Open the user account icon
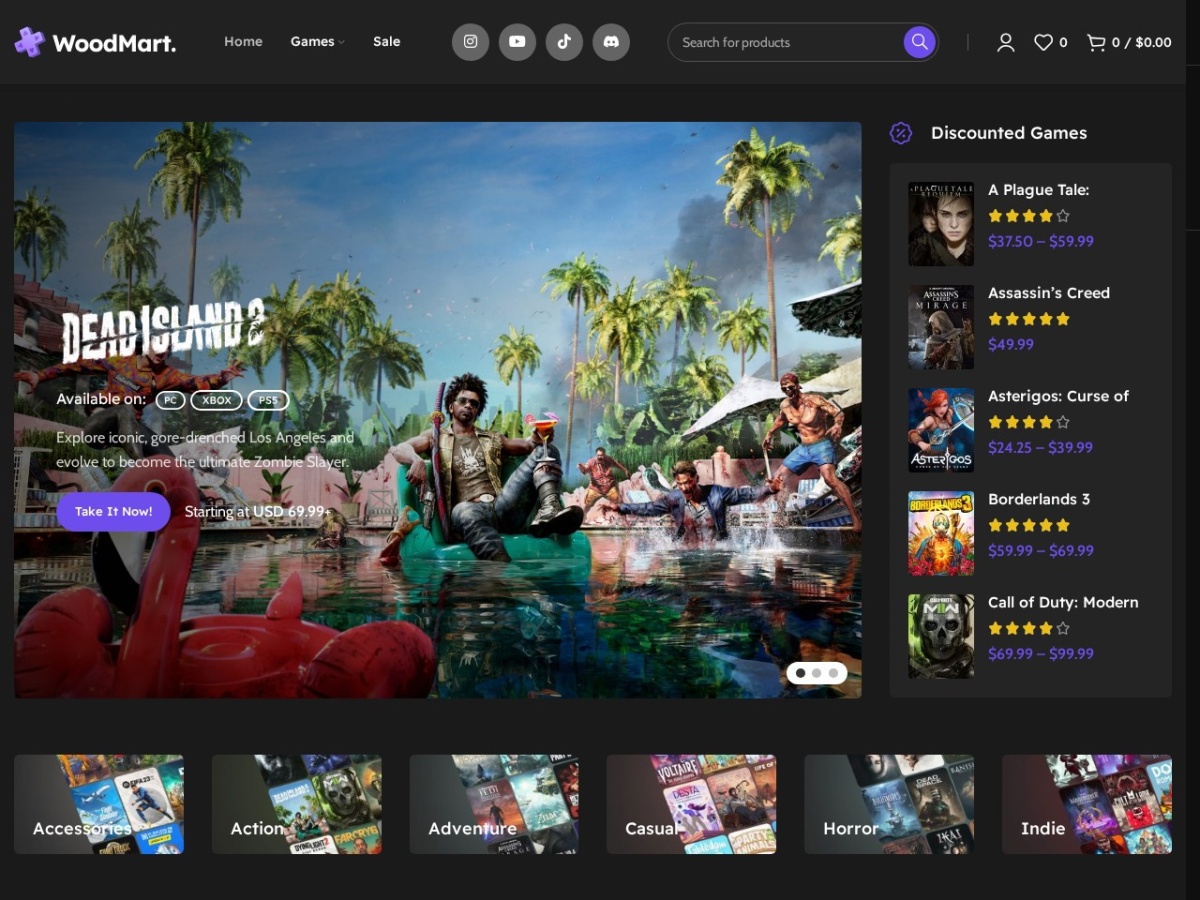This screenshot has width=1200, height=900. 1006,42
